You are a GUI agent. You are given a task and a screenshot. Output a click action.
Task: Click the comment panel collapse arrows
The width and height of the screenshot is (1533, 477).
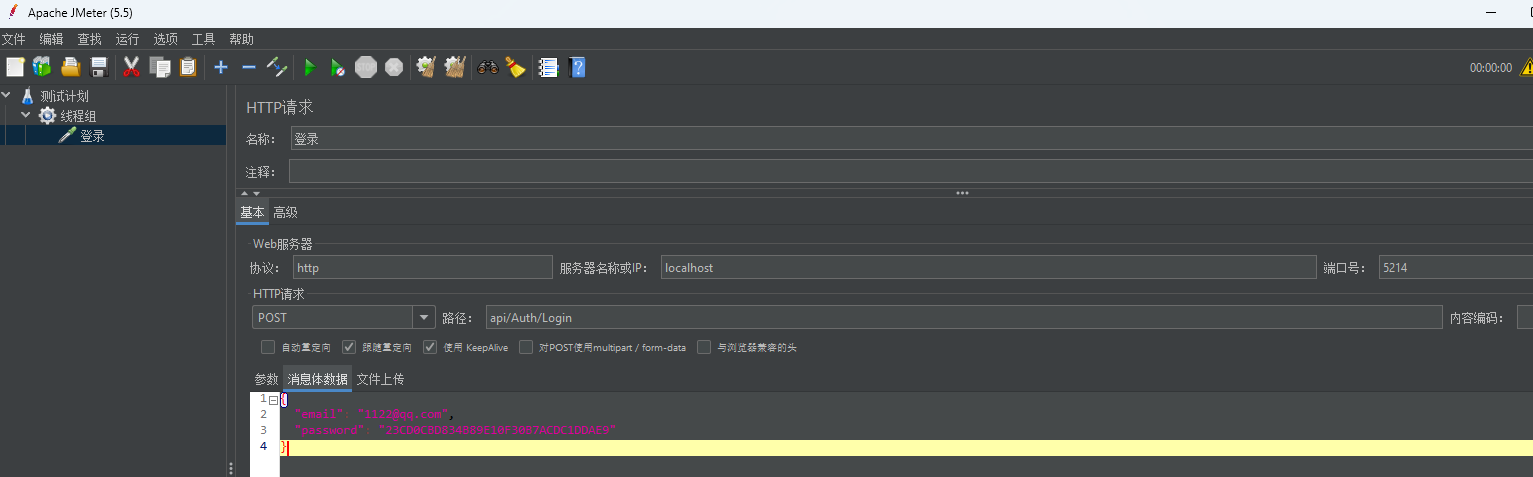click(x=249, y=193)
